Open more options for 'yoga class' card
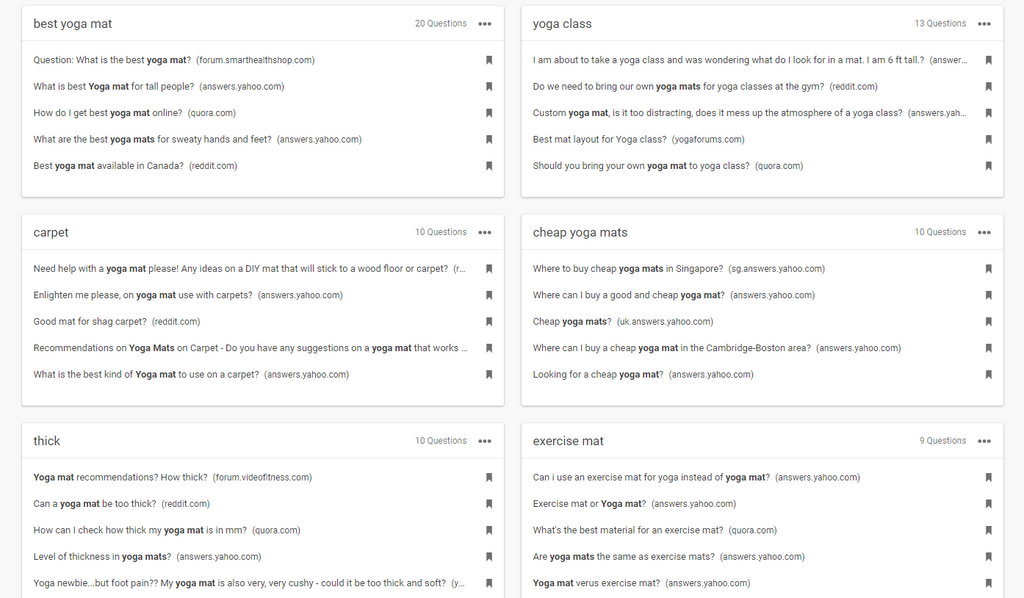 (x=984, y=24)
